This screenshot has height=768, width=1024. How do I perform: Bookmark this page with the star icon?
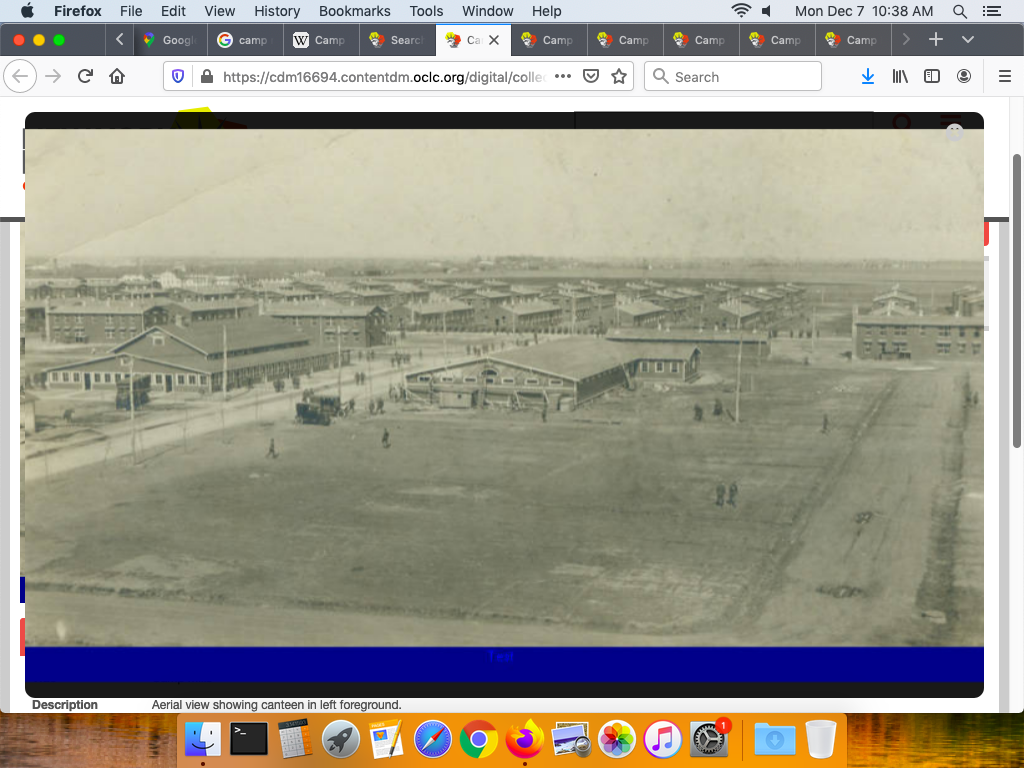(x=619, y=77)
